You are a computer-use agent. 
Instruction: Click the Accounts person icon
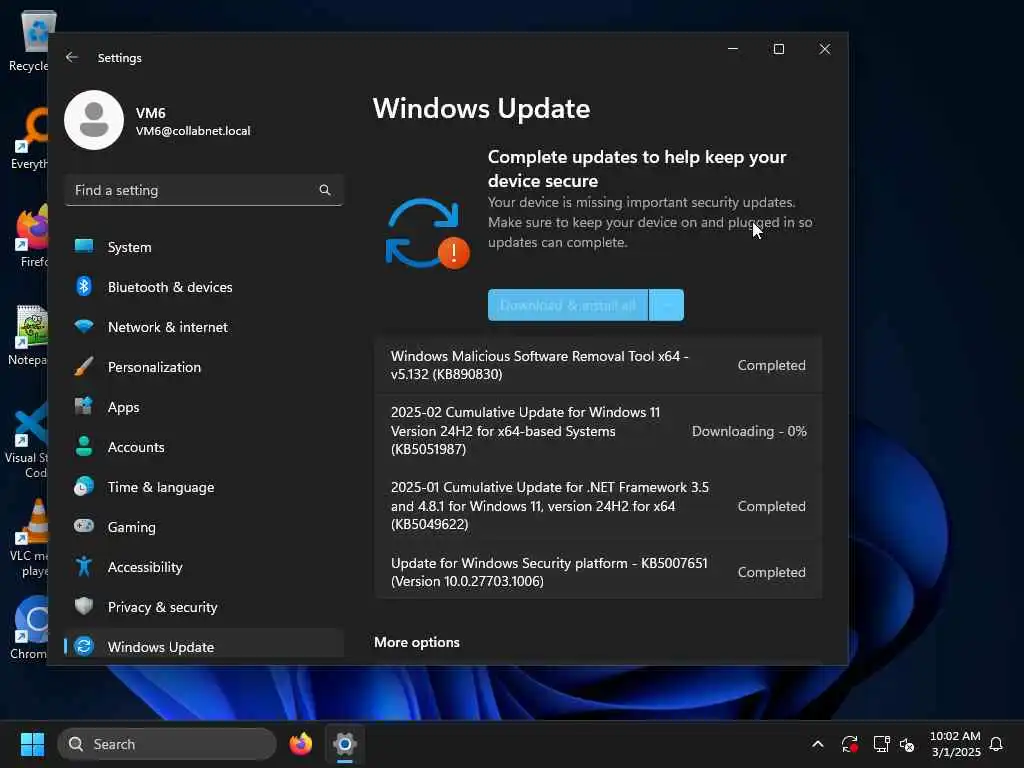tap(84, 446)
